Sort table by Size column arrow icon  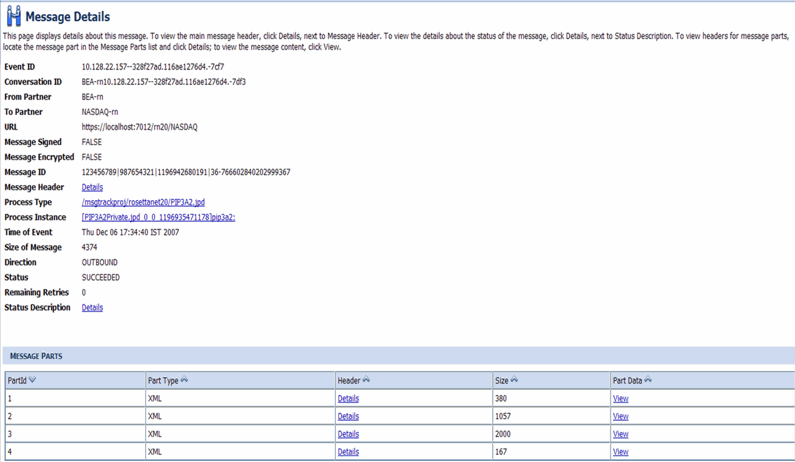[x=514, y=380]
